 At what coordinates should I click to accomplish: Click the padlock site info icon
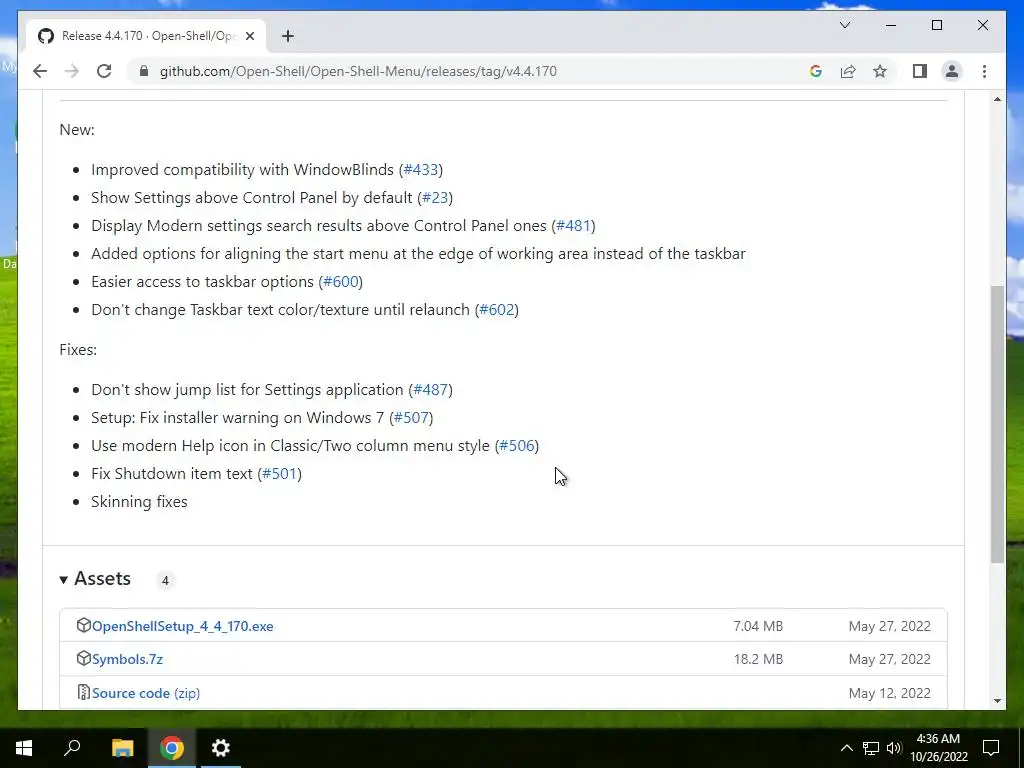144,71
